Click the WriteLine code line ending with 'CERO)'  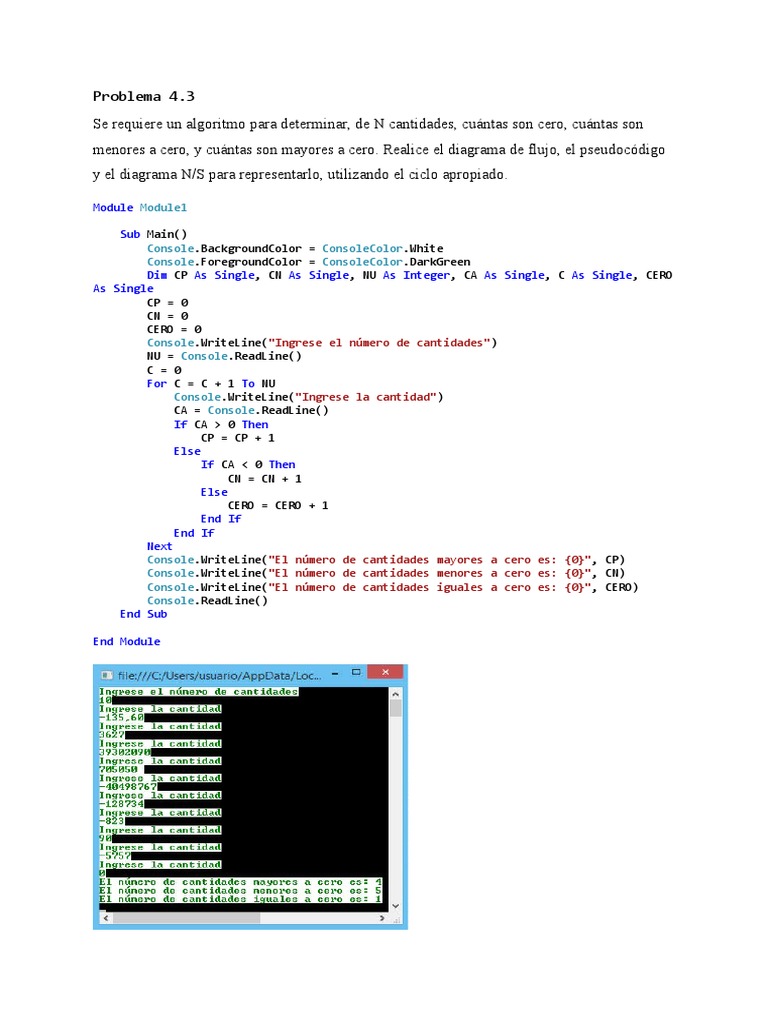pyautogui.click(x=392, y=588)
